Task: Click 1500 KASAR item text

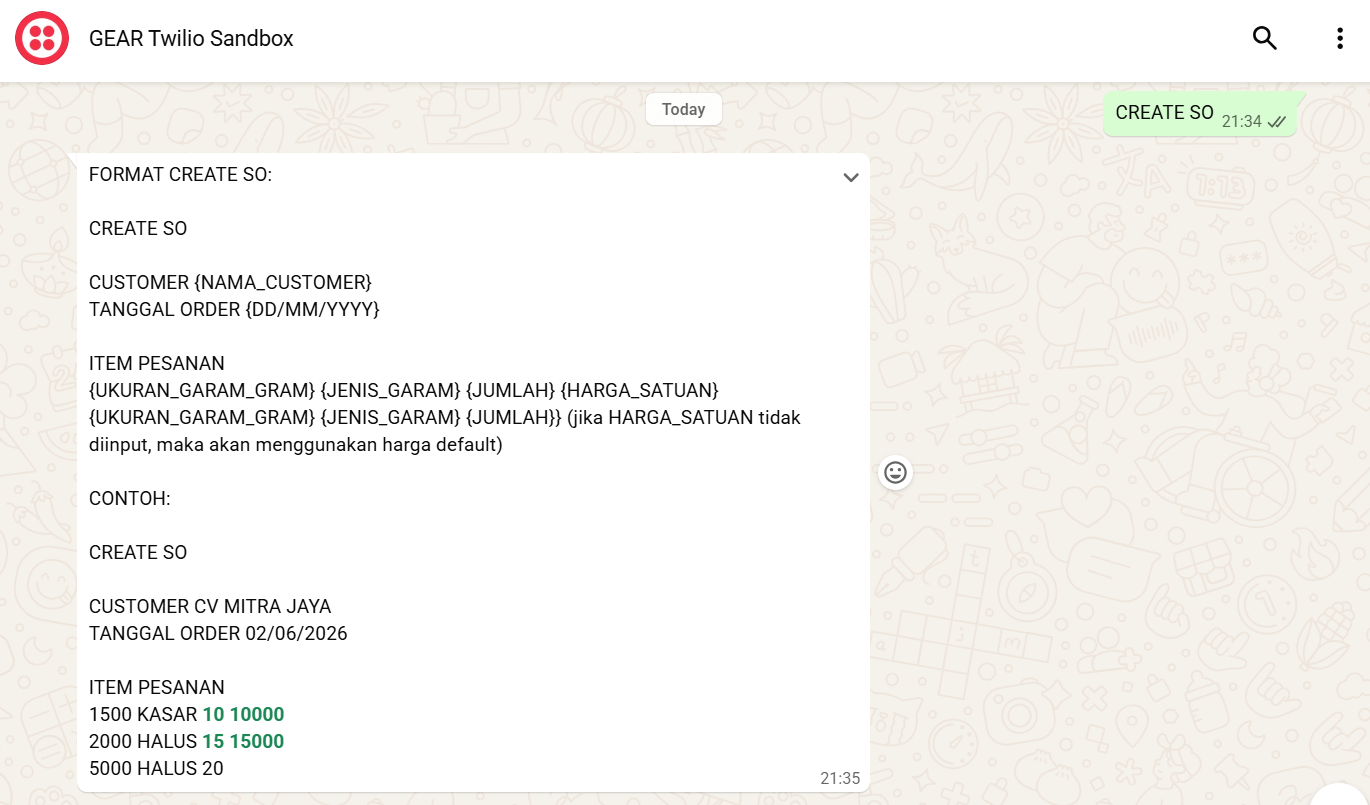Action: pos(143,714)
